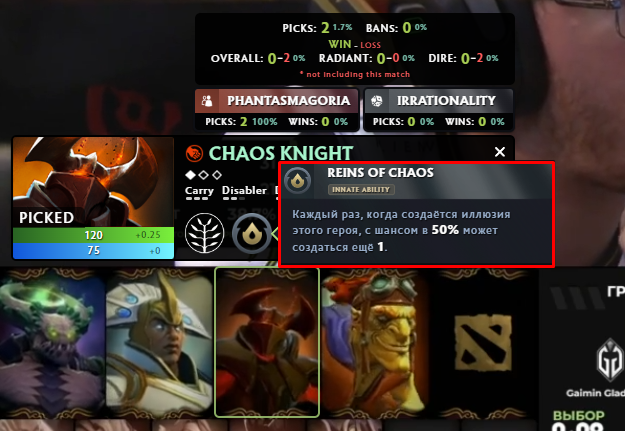Click the Reins of Chaos tooltip header icon
Screen dimensions: 625x431
point(297,180)
